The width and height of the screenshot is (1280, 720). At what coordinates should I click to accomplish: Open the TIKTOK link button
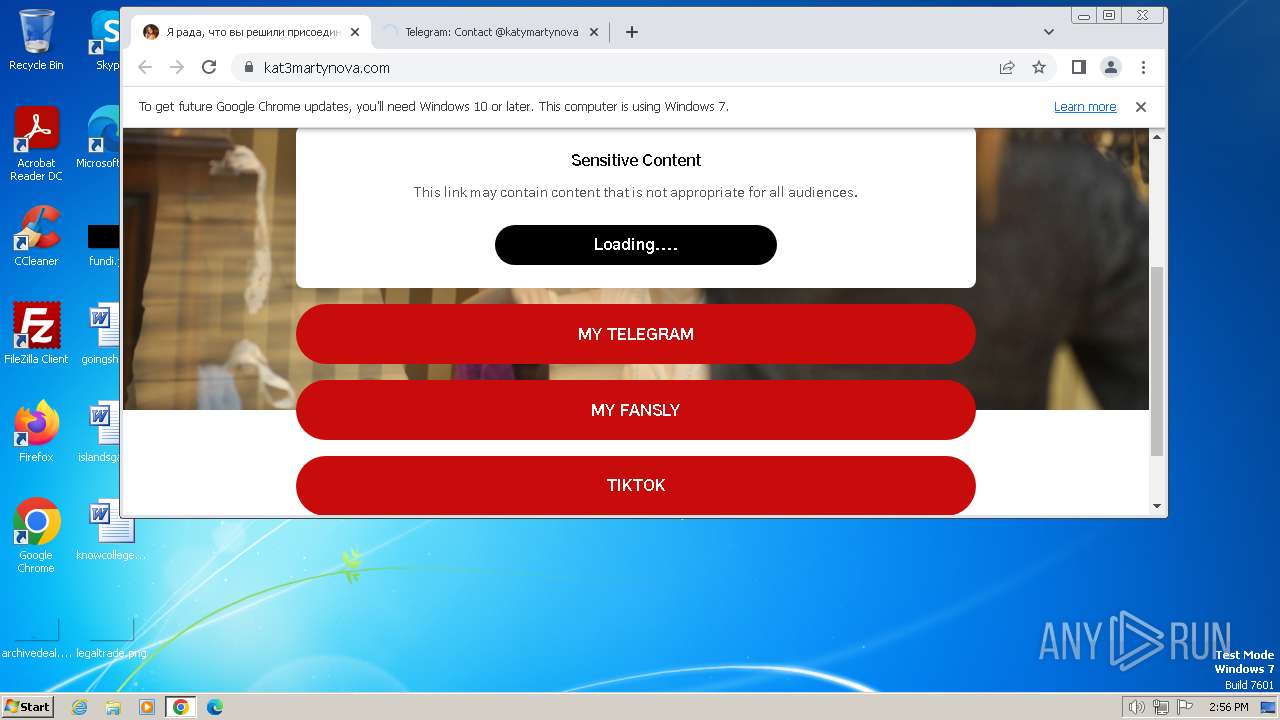click(636, 486)
